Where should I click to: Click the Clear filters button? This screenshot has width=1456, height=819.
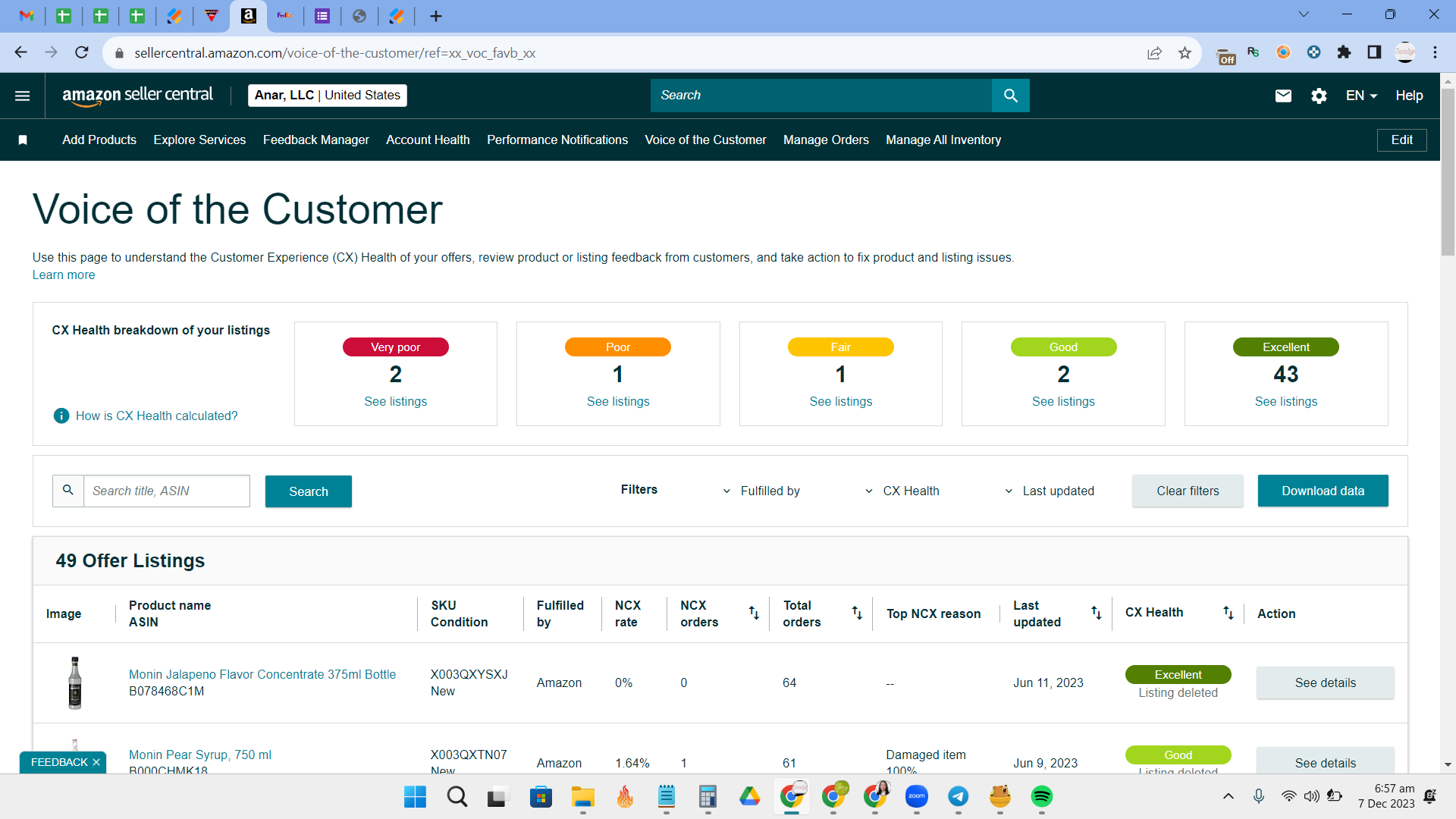pos(1188,491)
